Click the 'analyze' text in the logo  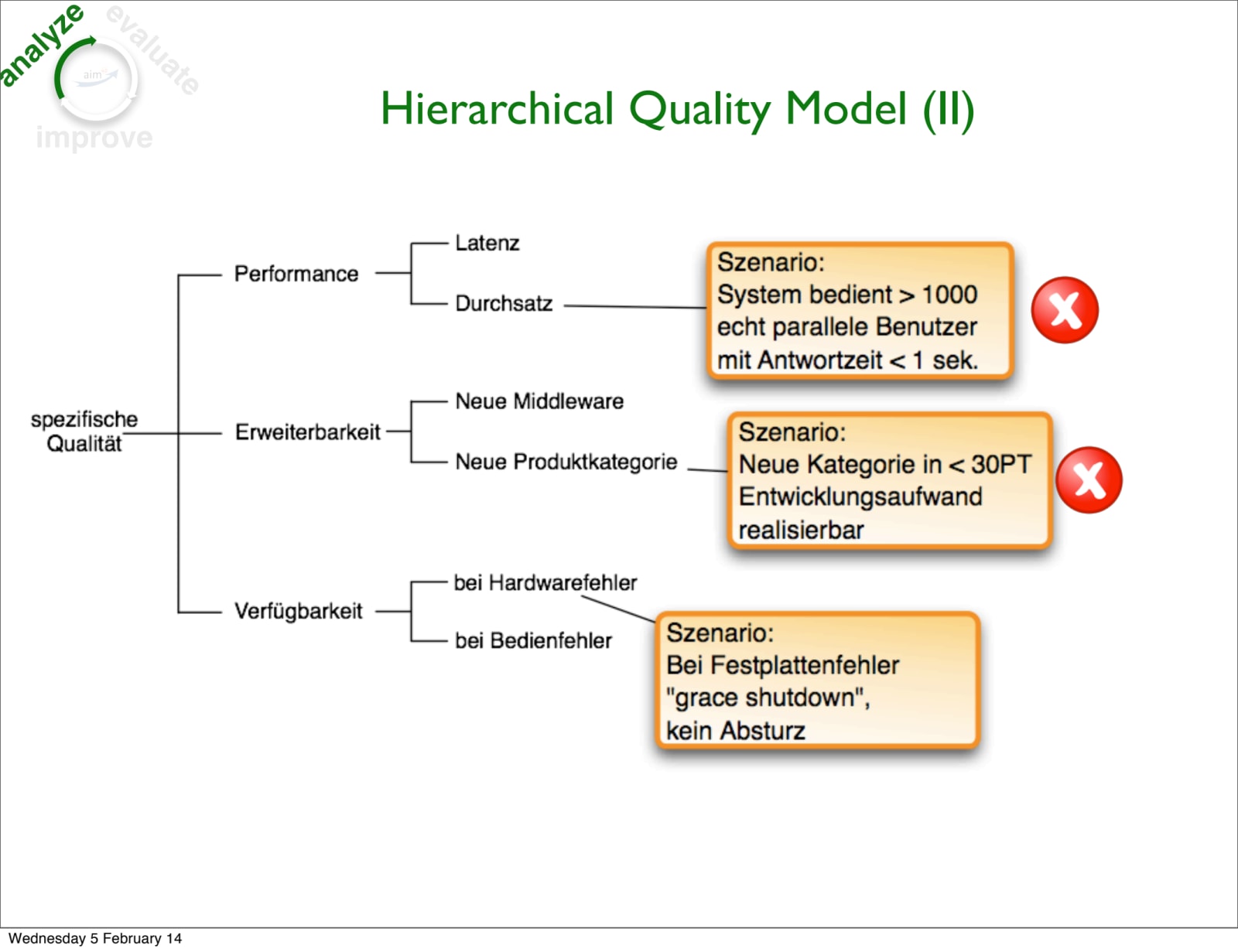click(40, 45)
